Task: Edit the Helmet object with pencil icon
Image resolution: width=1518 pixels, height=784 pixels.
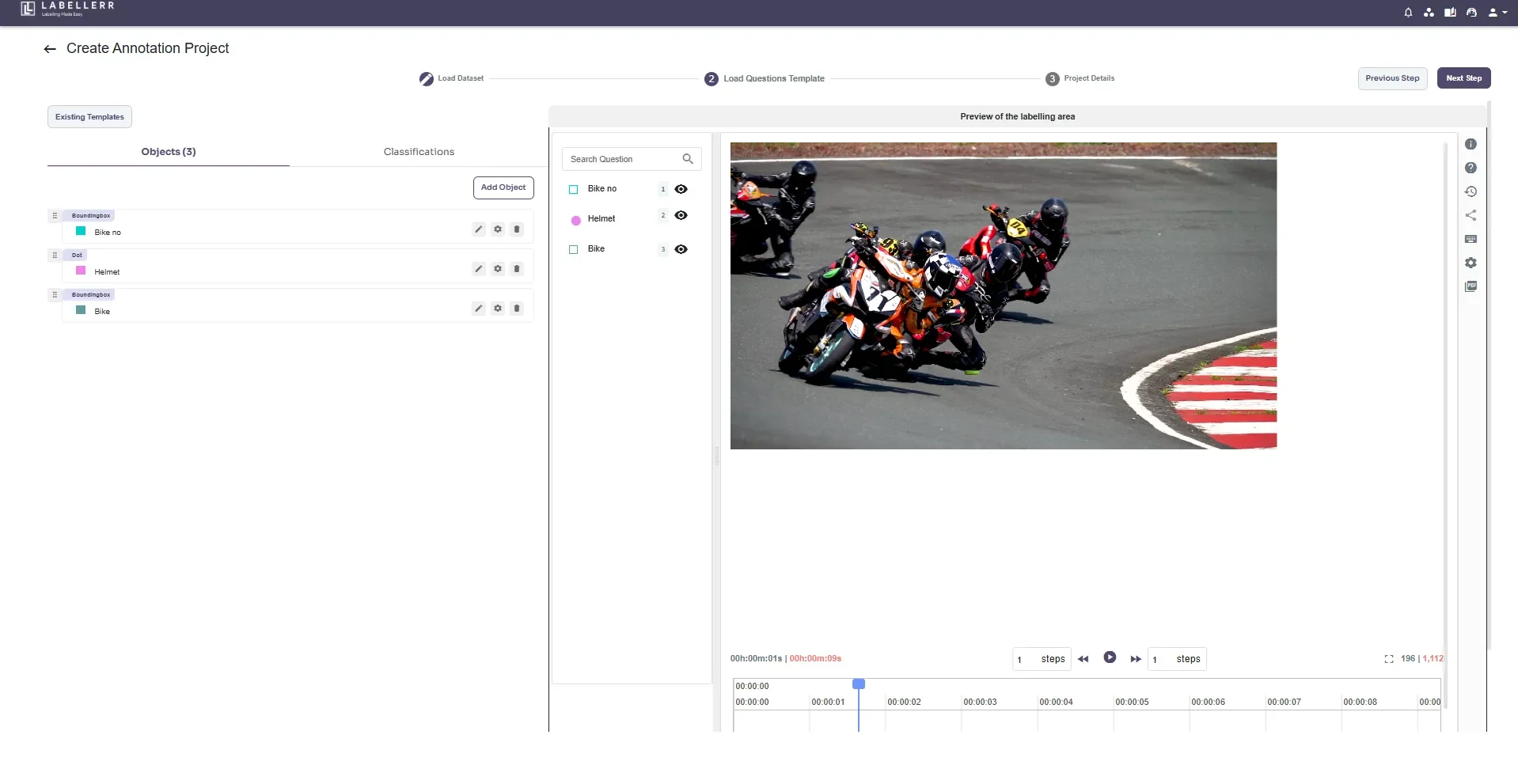Action: [x=479, y=269]
